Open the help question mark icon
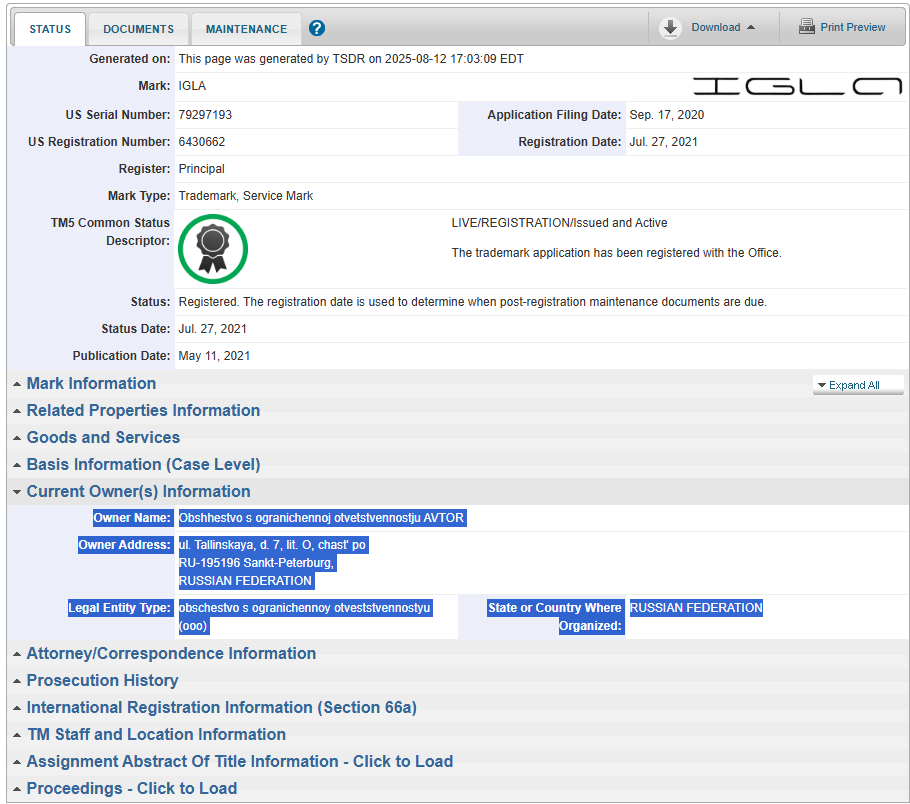 [316, 28]
